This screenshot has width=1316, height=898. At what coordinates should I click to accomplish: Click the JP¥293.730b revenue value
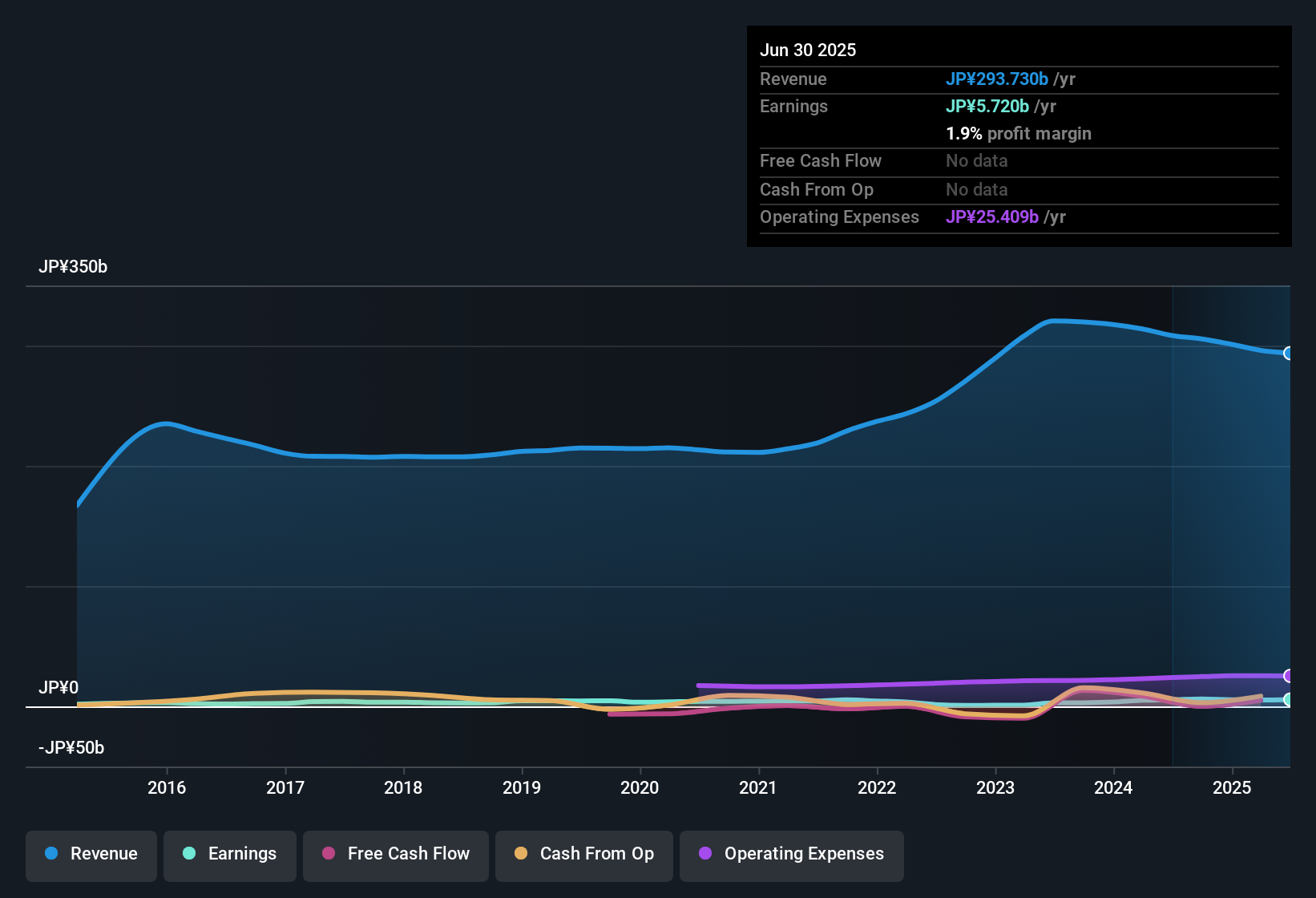click(997, 79)
